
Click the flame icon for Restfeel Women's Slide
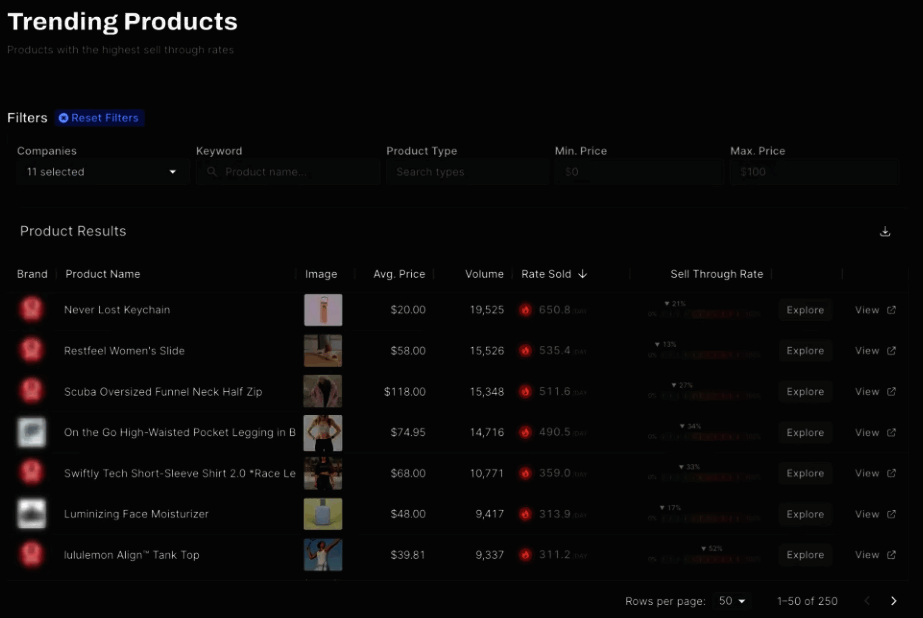click(x=525, y=351)
